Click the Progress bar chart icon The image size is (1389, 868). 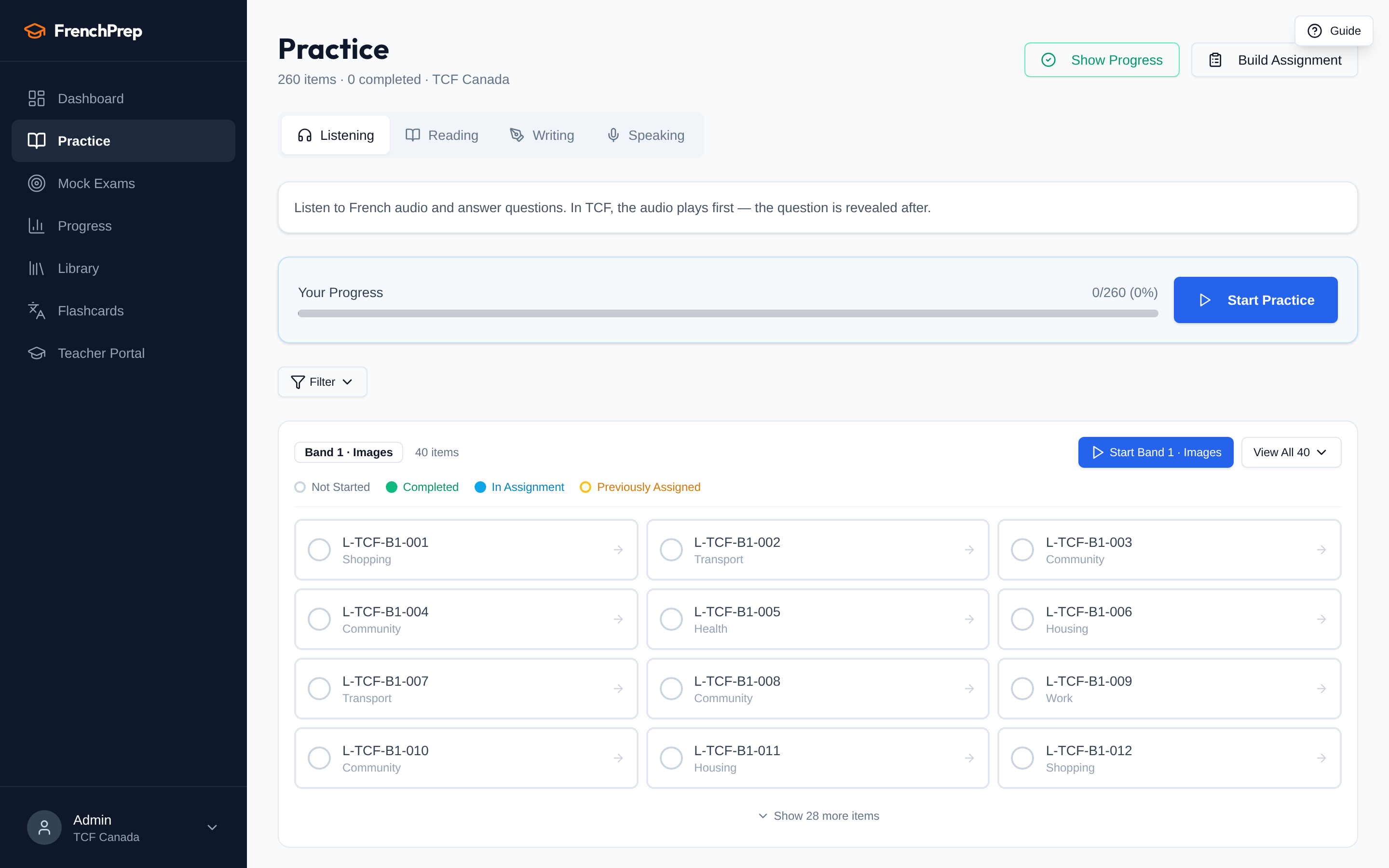point(37,226)
